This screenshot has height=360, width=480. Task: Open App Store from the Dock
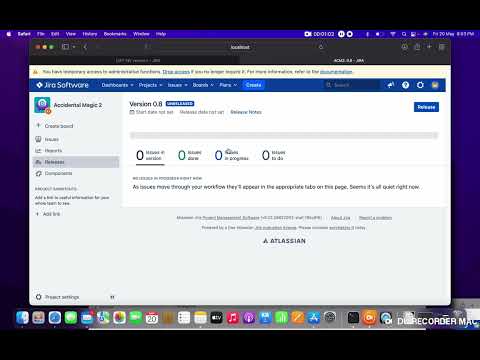(x=314, y=318)
